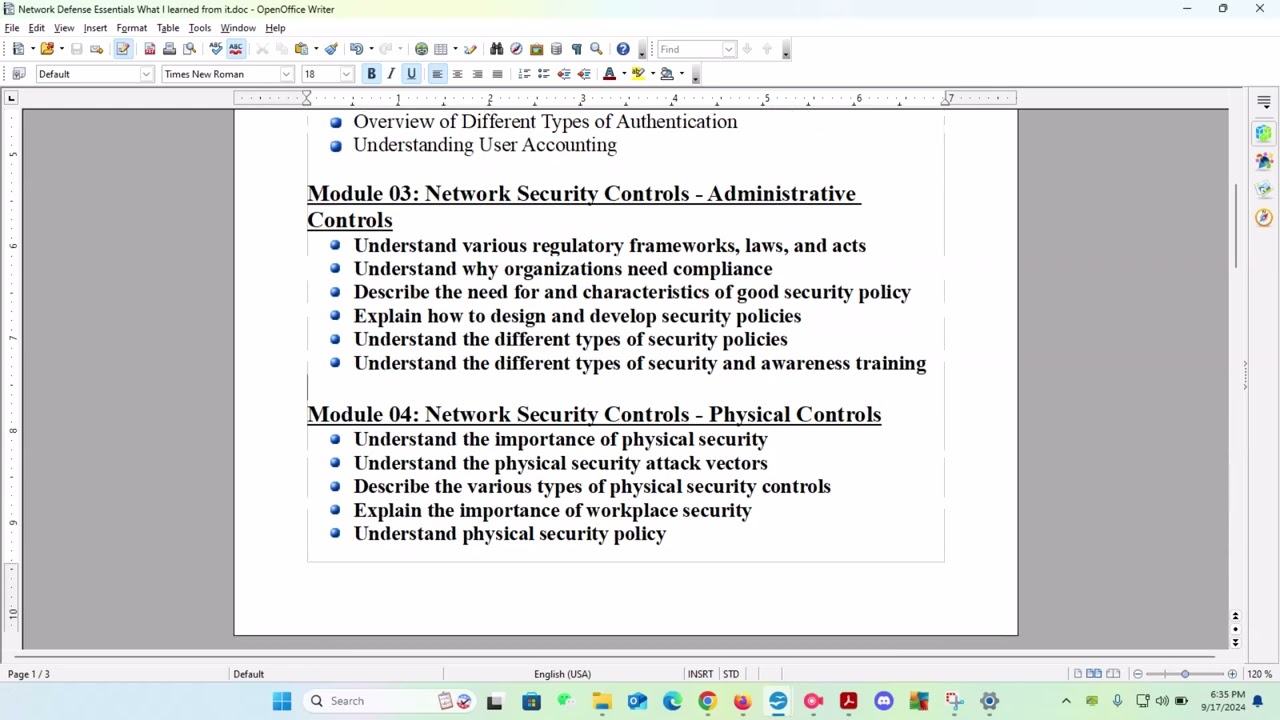The height and width of the screenshot is (720, 1280).
Task: Toggle Underline formatting button
Action: tap(411, 74)
